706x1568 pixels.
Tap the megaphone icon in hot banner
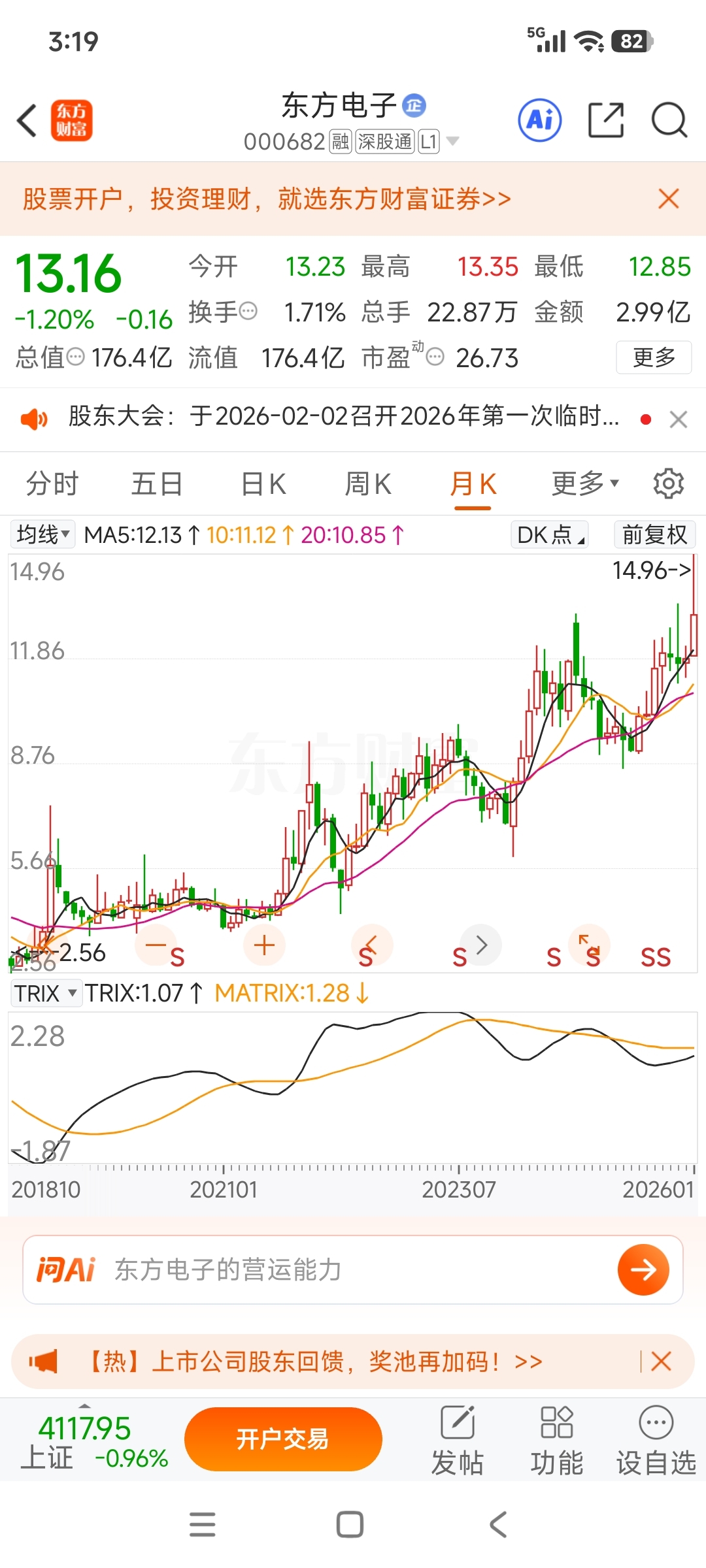click(x=43, y=1362)
